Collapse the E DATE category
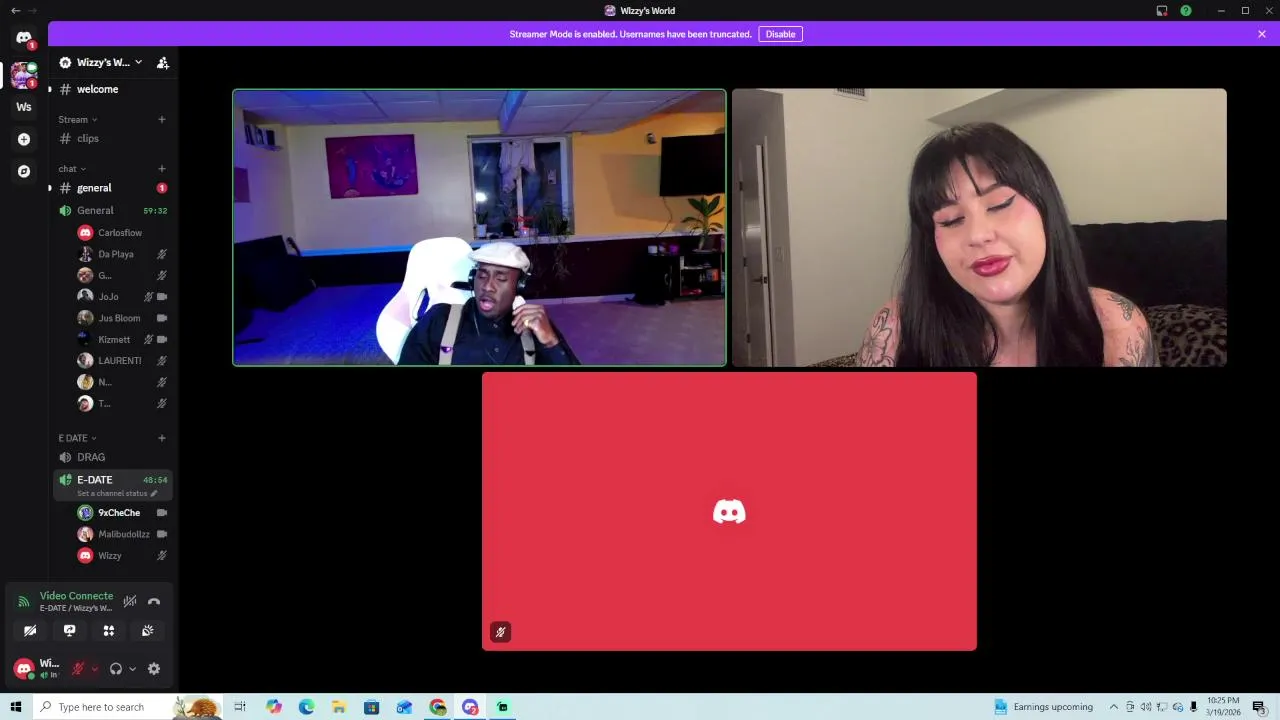The image size is (1280, 720). tap(77, 438)
